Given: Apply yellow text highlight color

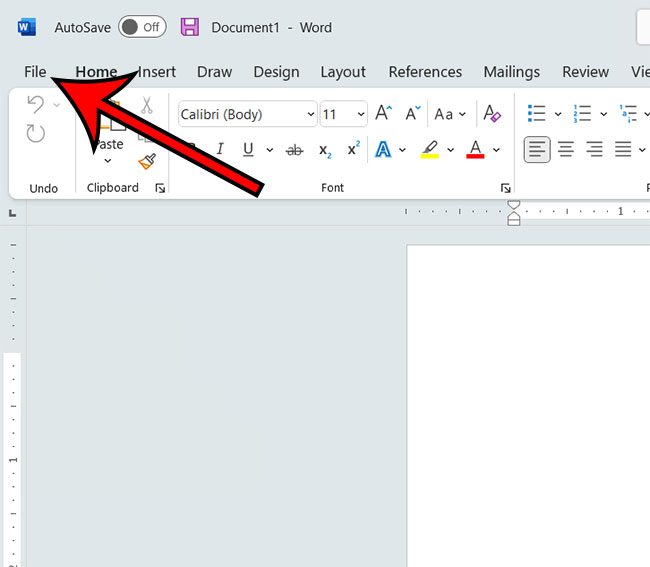Looking at the screenshot, I should point(430,150).
